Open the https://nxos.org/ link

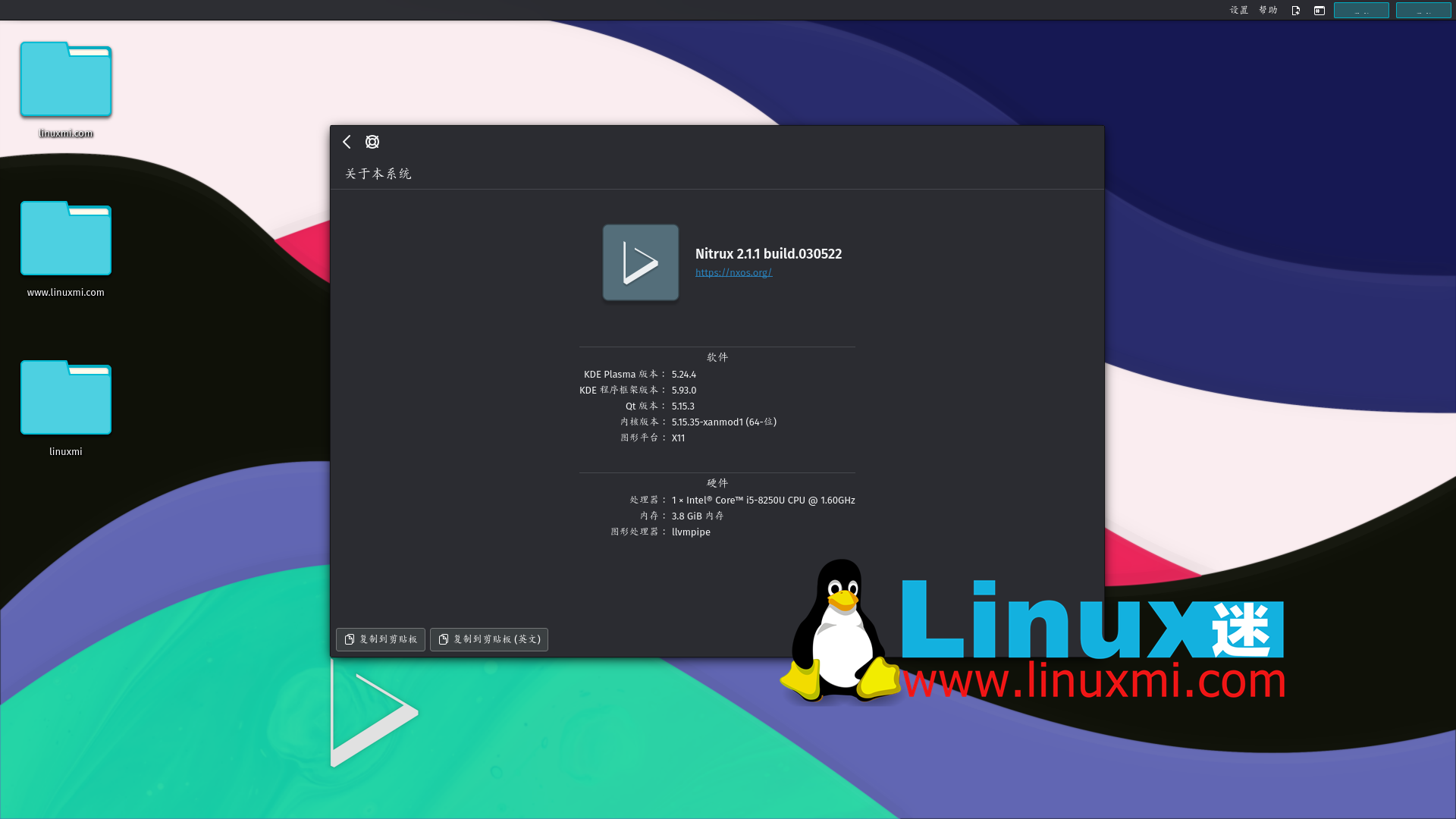733,272
